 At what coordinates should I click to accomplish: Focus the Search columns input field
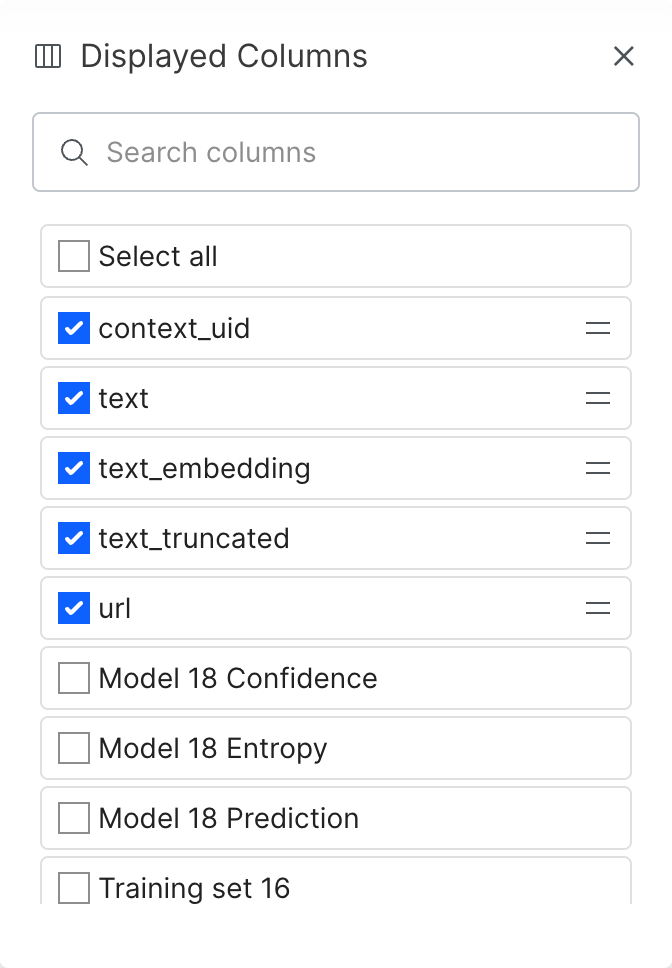336,152
